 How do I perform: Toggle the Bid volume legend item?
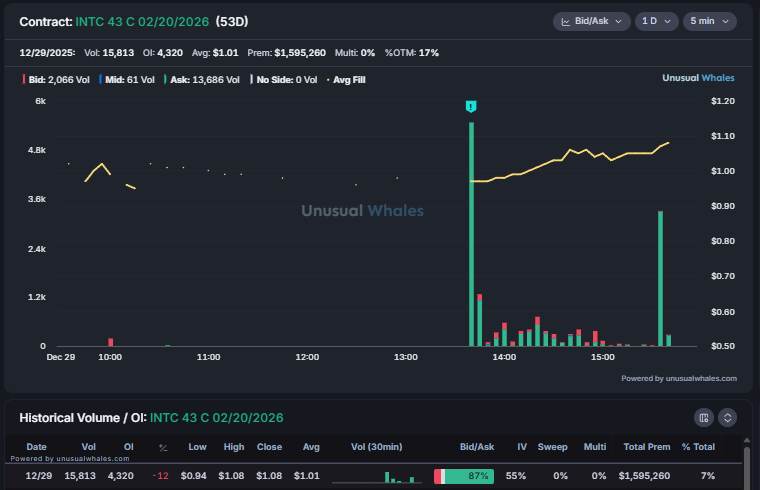pyautogui.click(x=56, y=80)
